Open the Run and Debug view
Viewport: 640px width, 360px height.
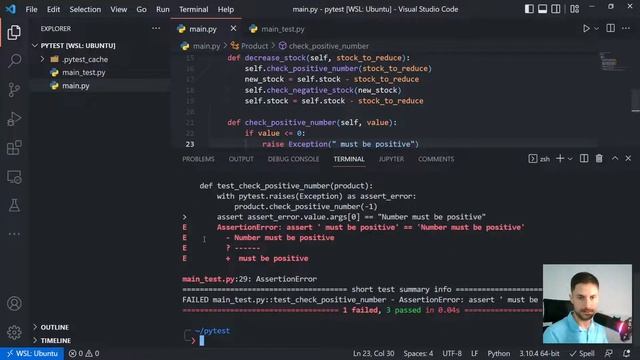pyautogui.click(x=14, y=119)
